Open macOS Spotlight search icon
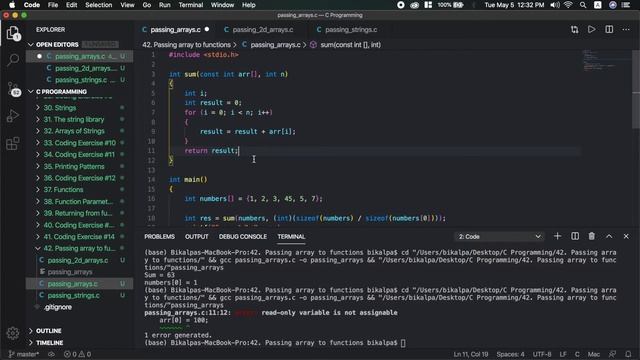 [x=583, y=5]
